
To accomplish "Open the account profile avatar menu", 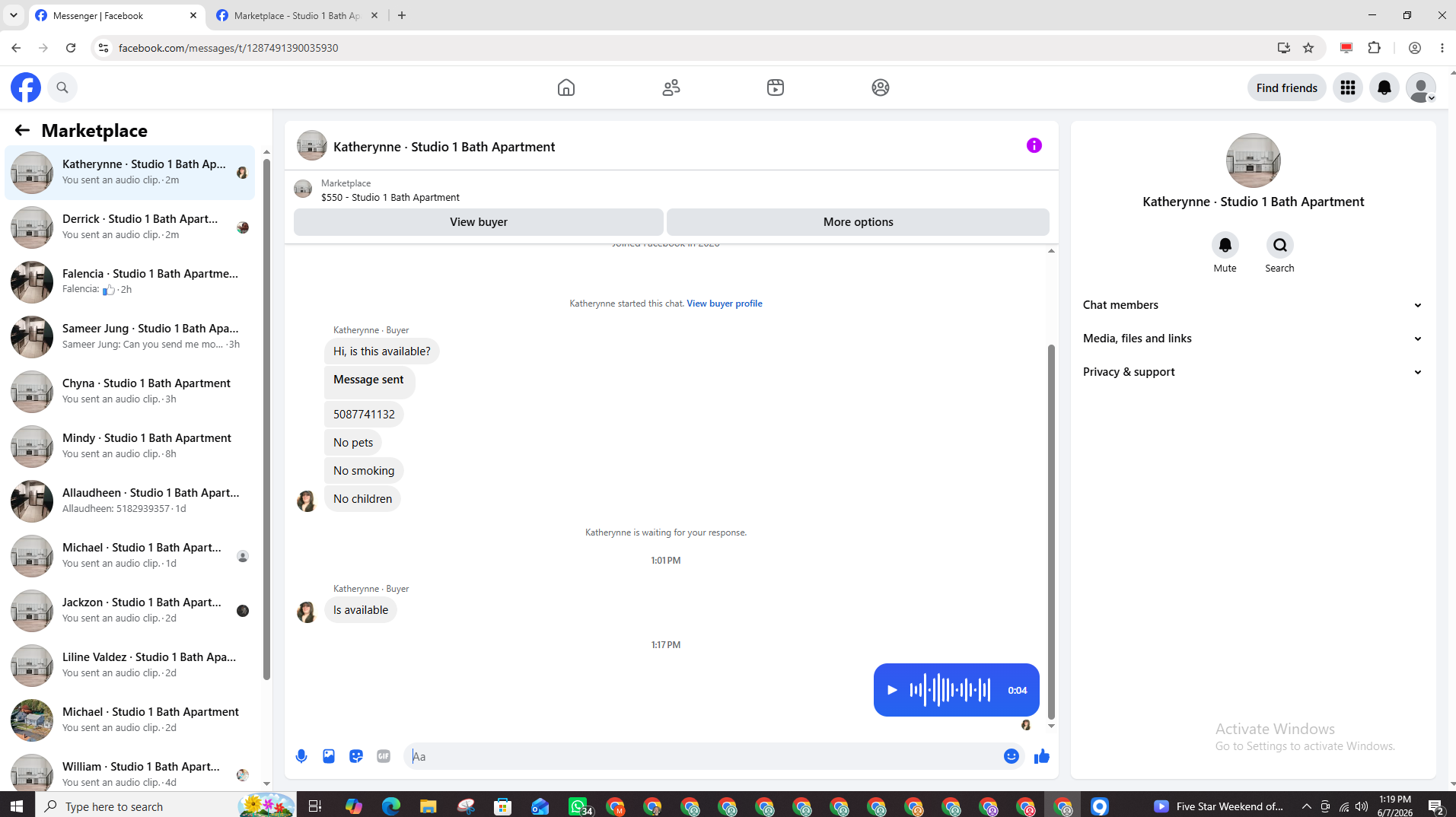I will 1421,87.
